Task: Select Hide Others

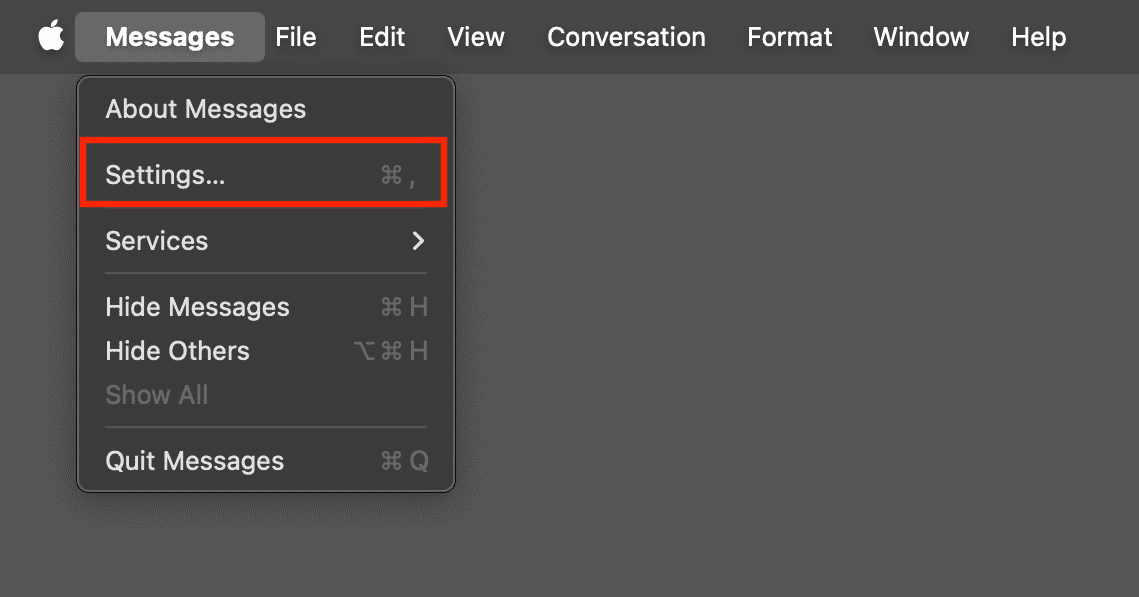Action: pos(177,351)
